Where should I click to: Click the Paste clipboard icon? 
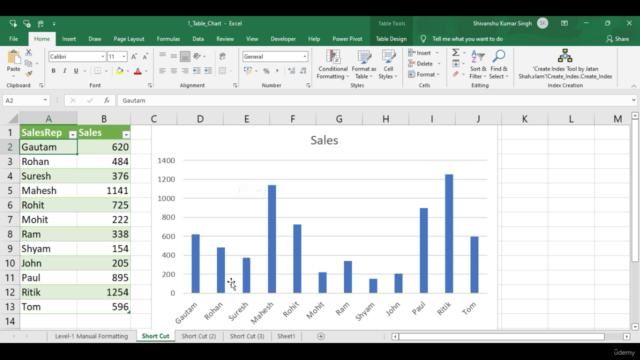click(13, 58)
